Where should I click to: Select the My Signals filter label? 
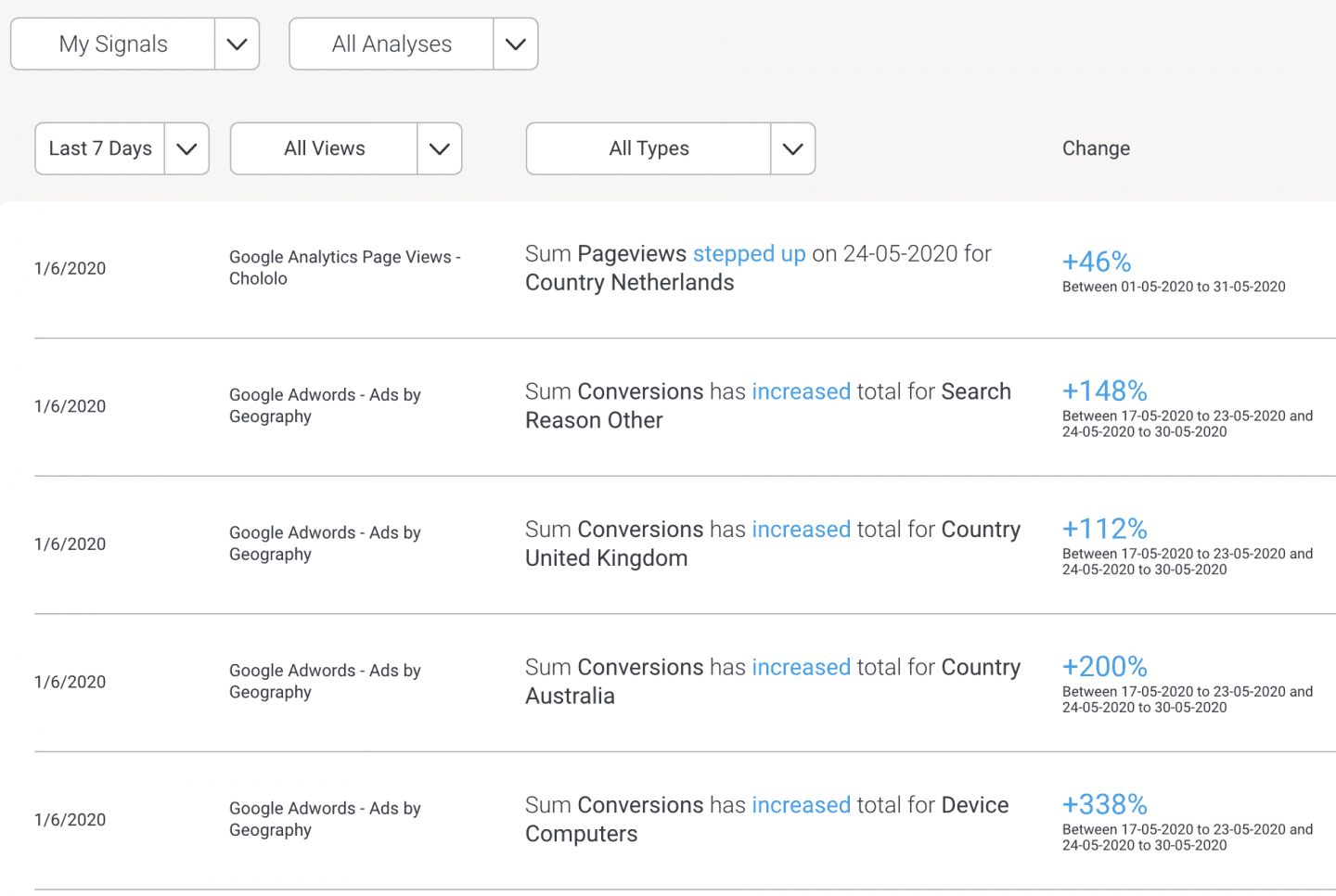[113, 45]
